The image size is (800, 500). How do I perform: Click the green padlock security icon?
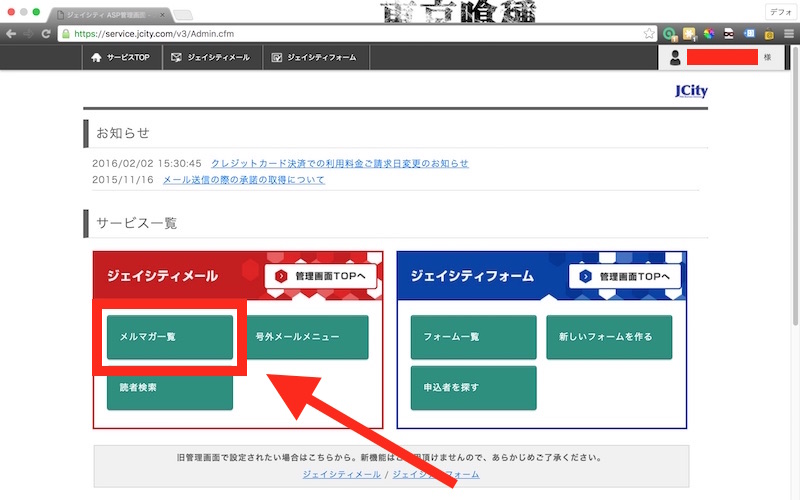(66, 34)
